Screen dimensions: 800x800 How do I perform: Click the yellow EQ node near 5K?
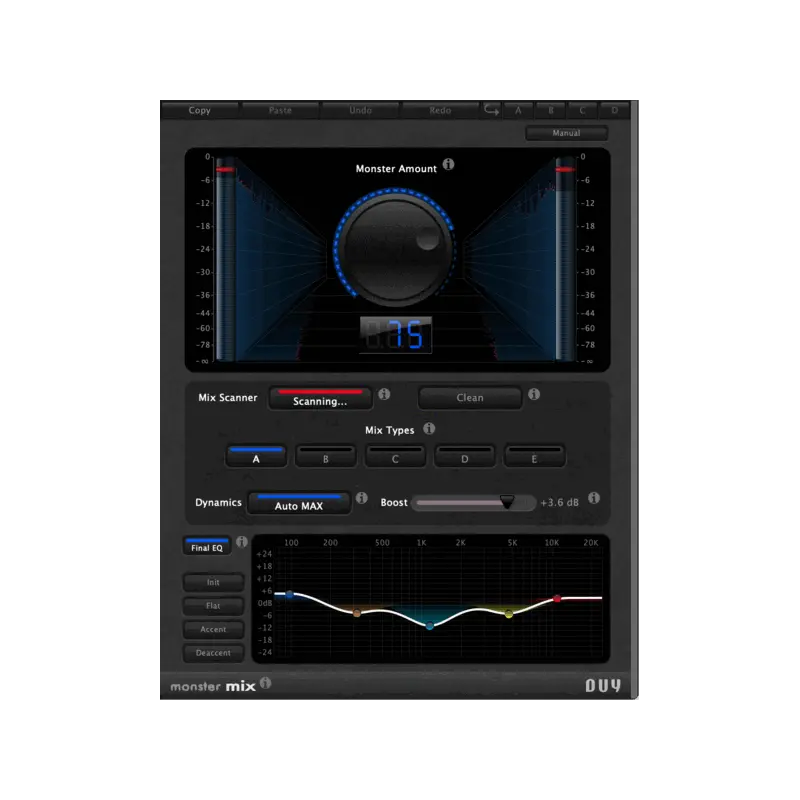(509, 614)
